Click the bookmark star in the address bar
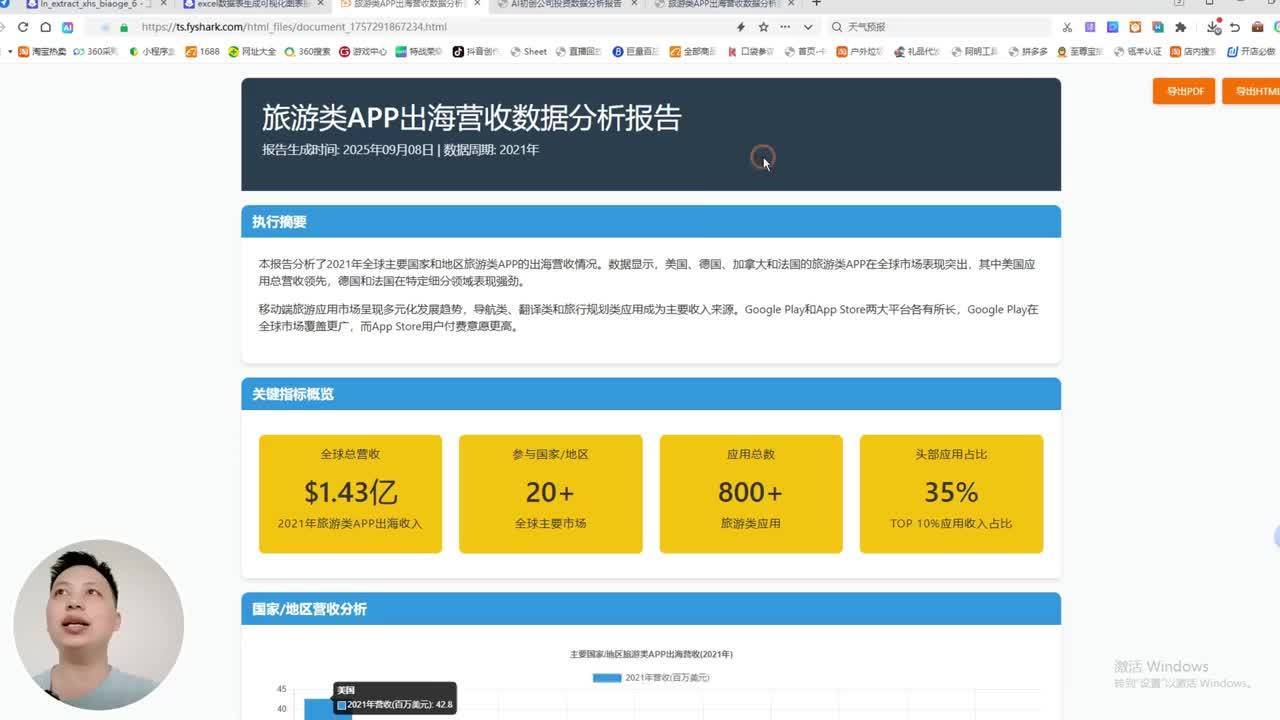 (x=763, y=27)
